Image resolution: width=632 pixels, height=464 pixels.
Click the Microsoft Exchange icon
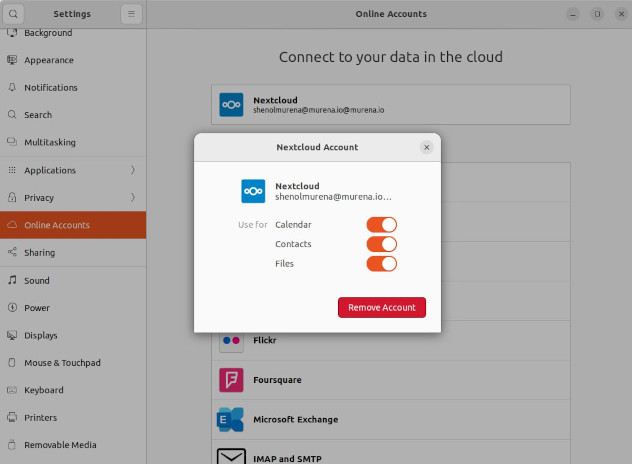[x=231, y=419]
